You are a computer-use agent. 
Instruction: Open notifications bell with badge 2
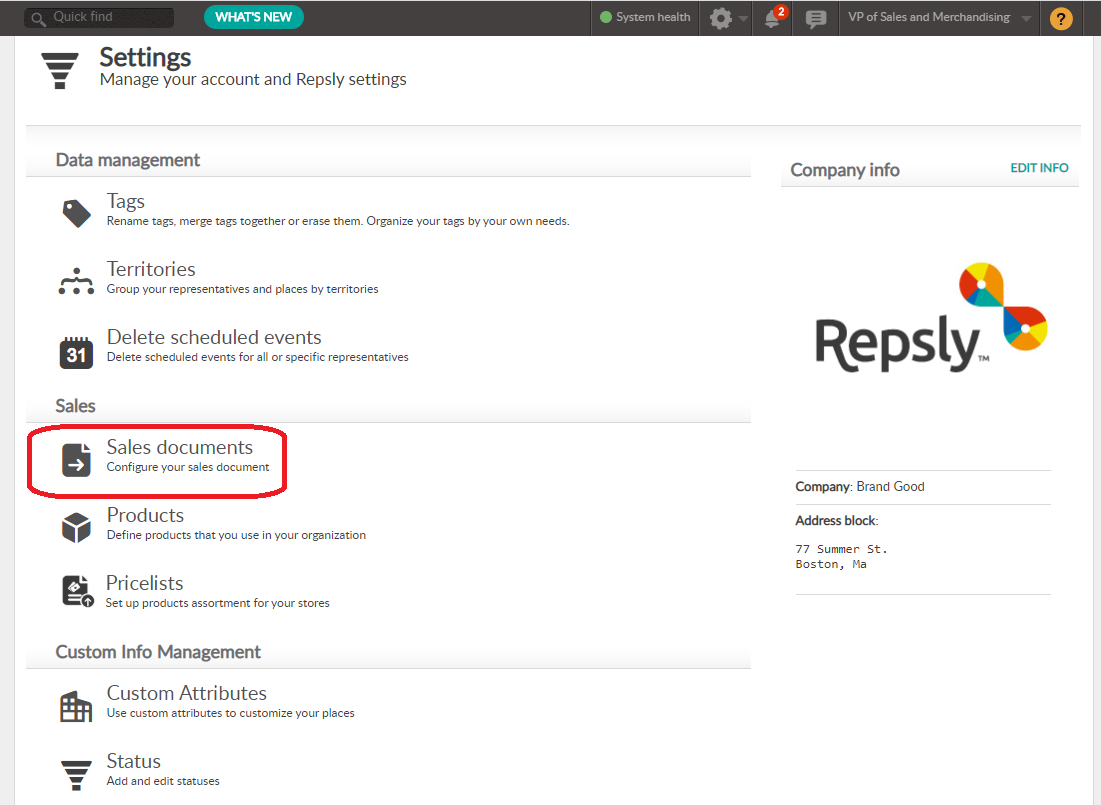[773, 18]
